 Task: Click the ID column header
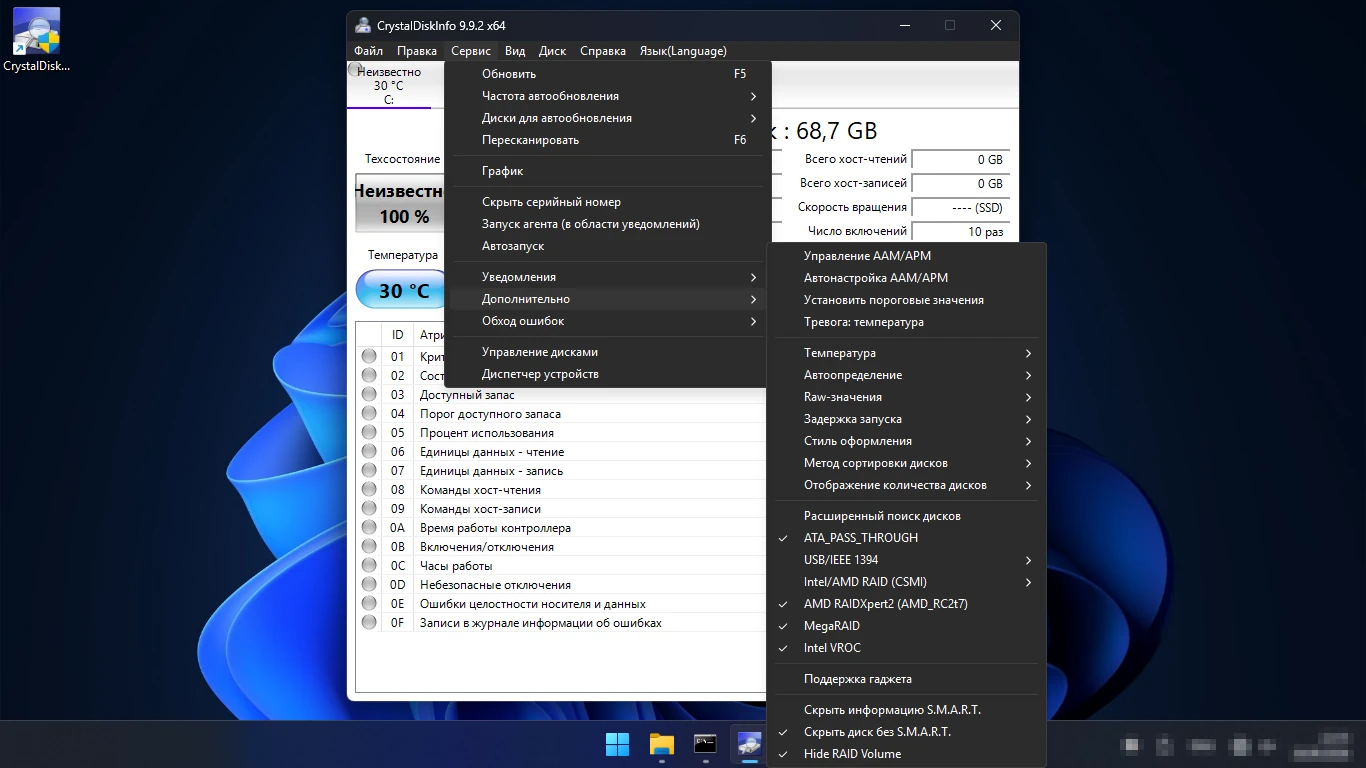pos(398,335)
